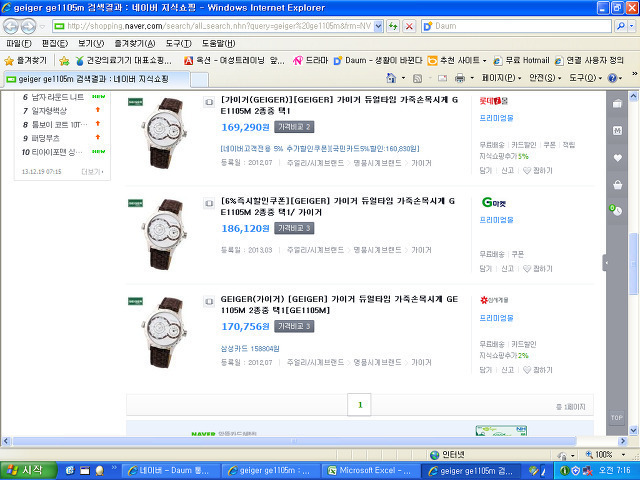Click the watch thumbnail for 170,756원 item
The image size is (640, 480).
coord(165,332)
